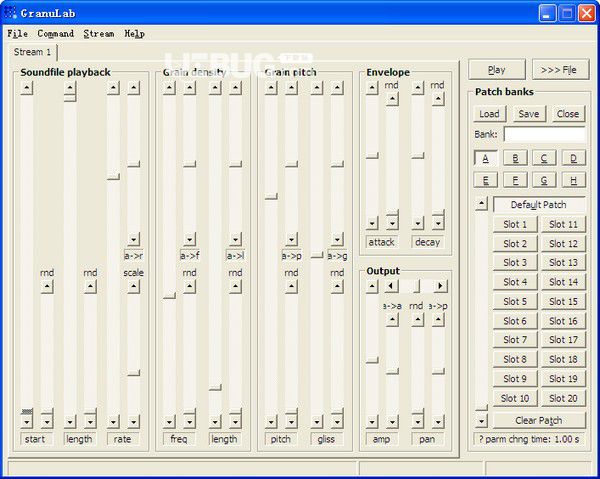600x479 pixels.
Task: Choose patch Slot 1
Action: (515, 224)
